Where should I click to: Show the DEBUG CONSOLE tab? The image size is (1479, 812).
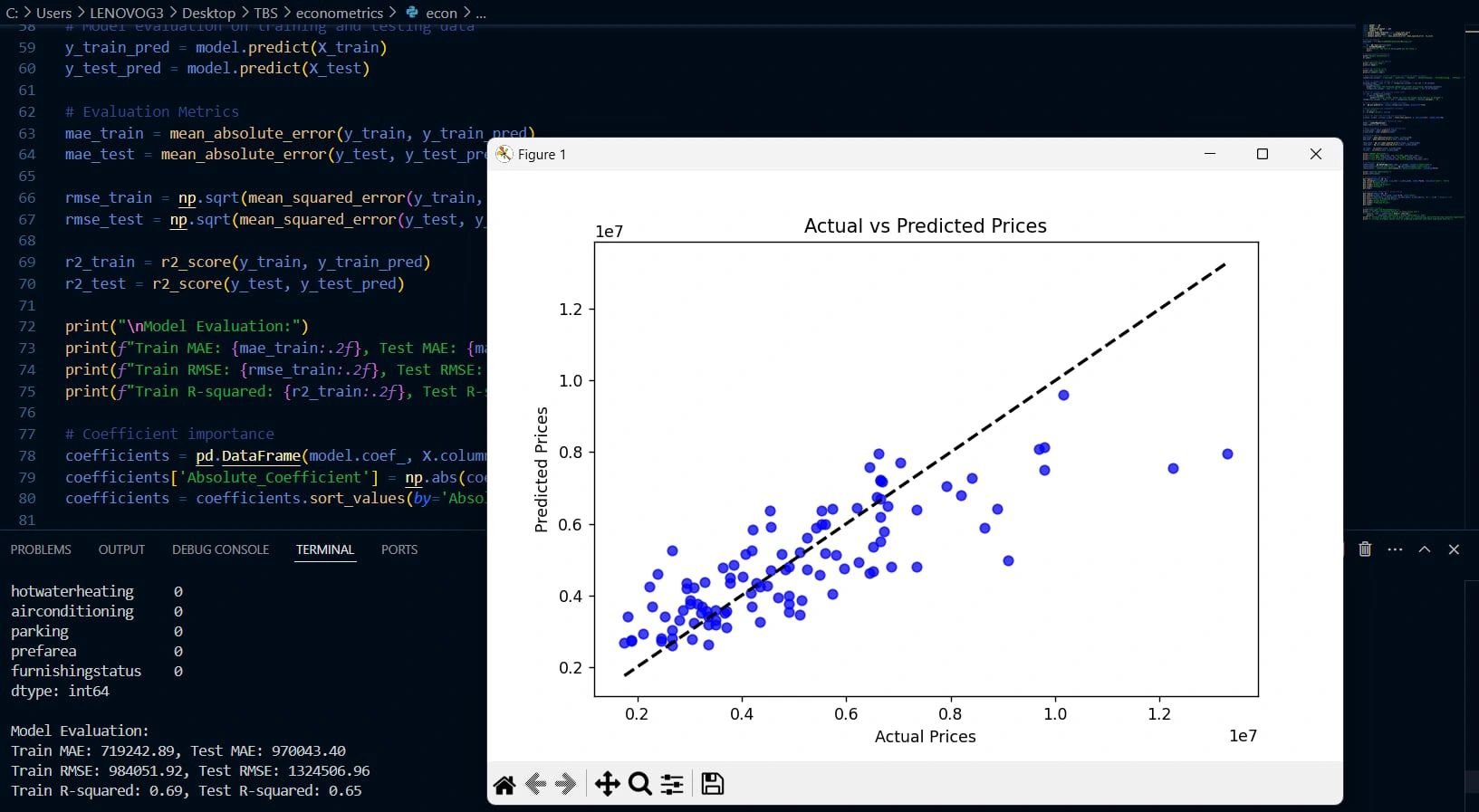[220, 549]
